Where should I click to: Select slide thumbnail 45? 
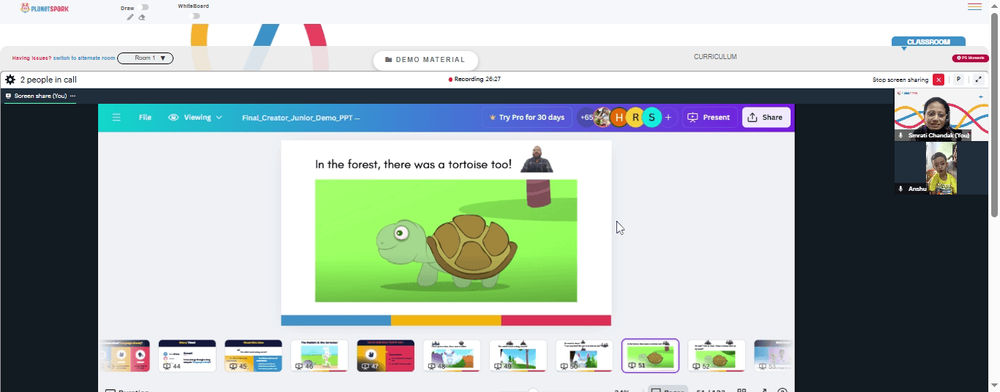[253, 356]
